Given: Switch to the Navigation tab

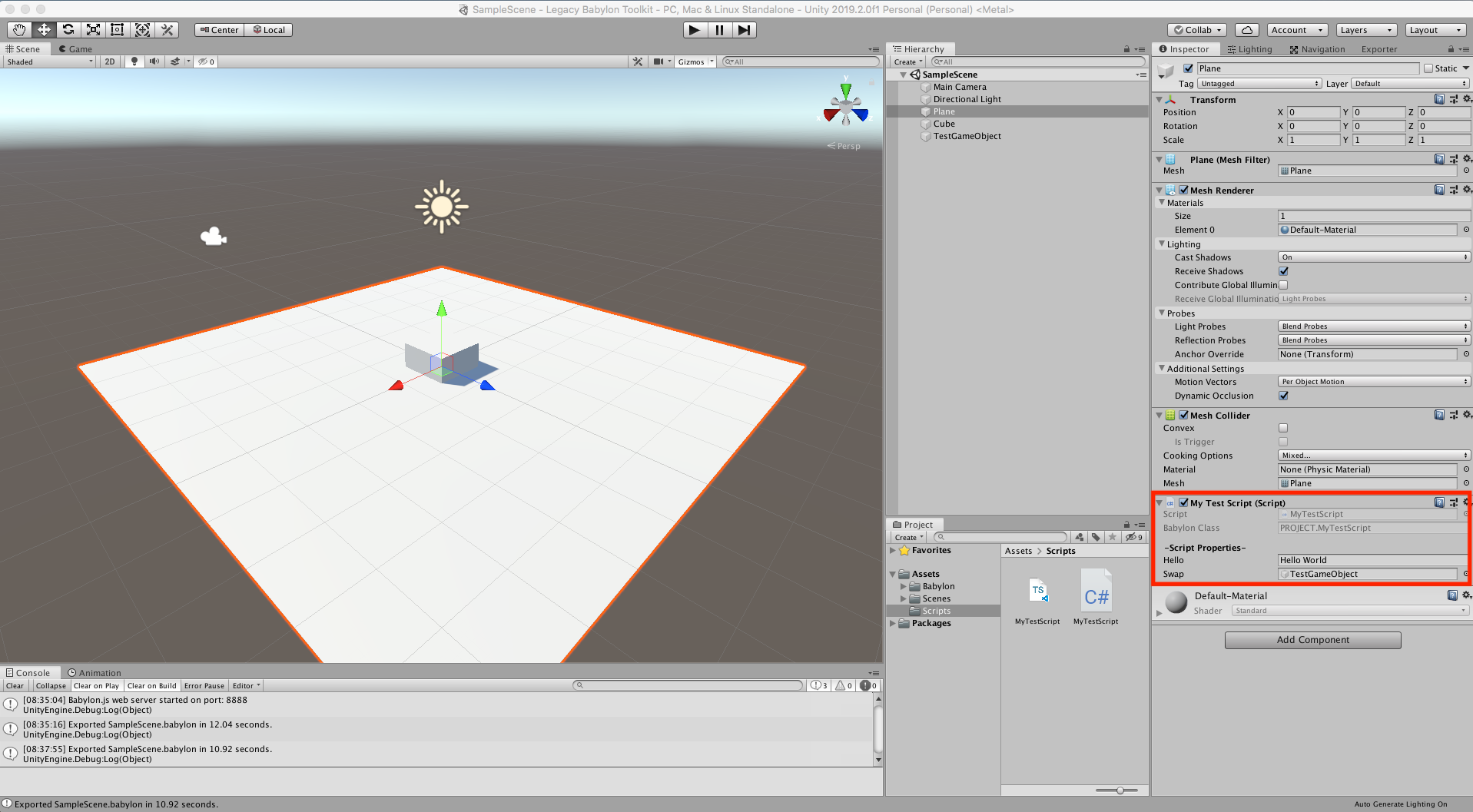Looking at the screenshot, I should pyautogui.click(x=1317, y=49).
